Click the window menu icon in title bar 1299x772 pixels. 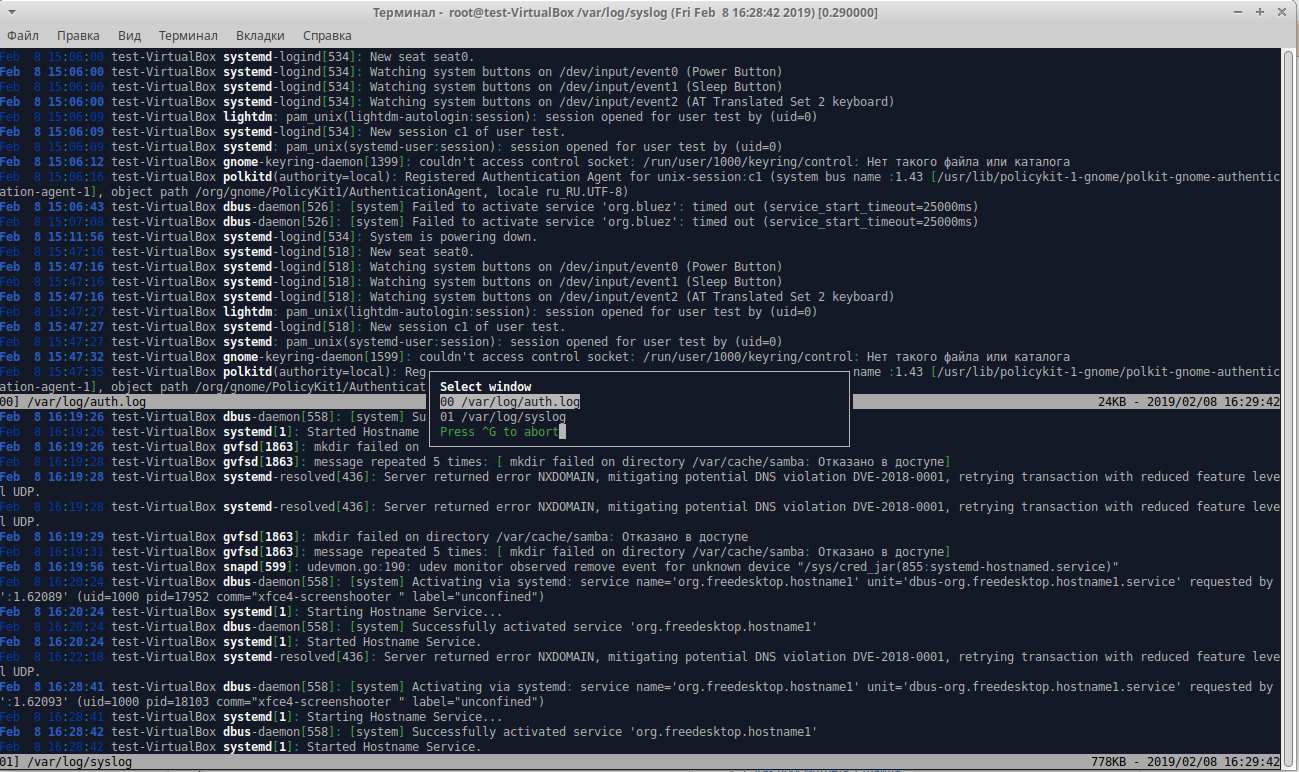(13, 12)
